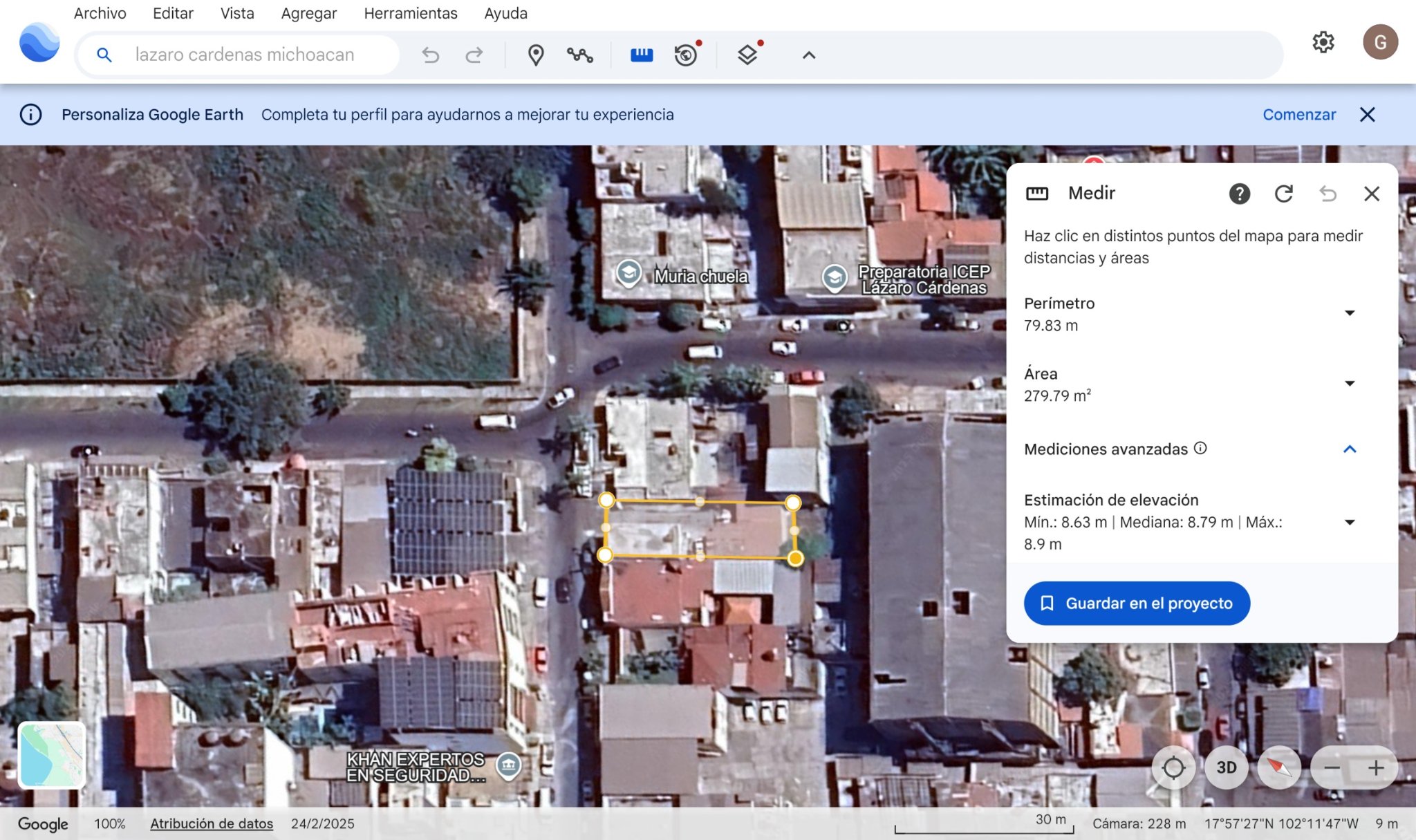Click the info icon in the banner
The width and height of the screenshot is (1416, 840).
coord(30,115)
